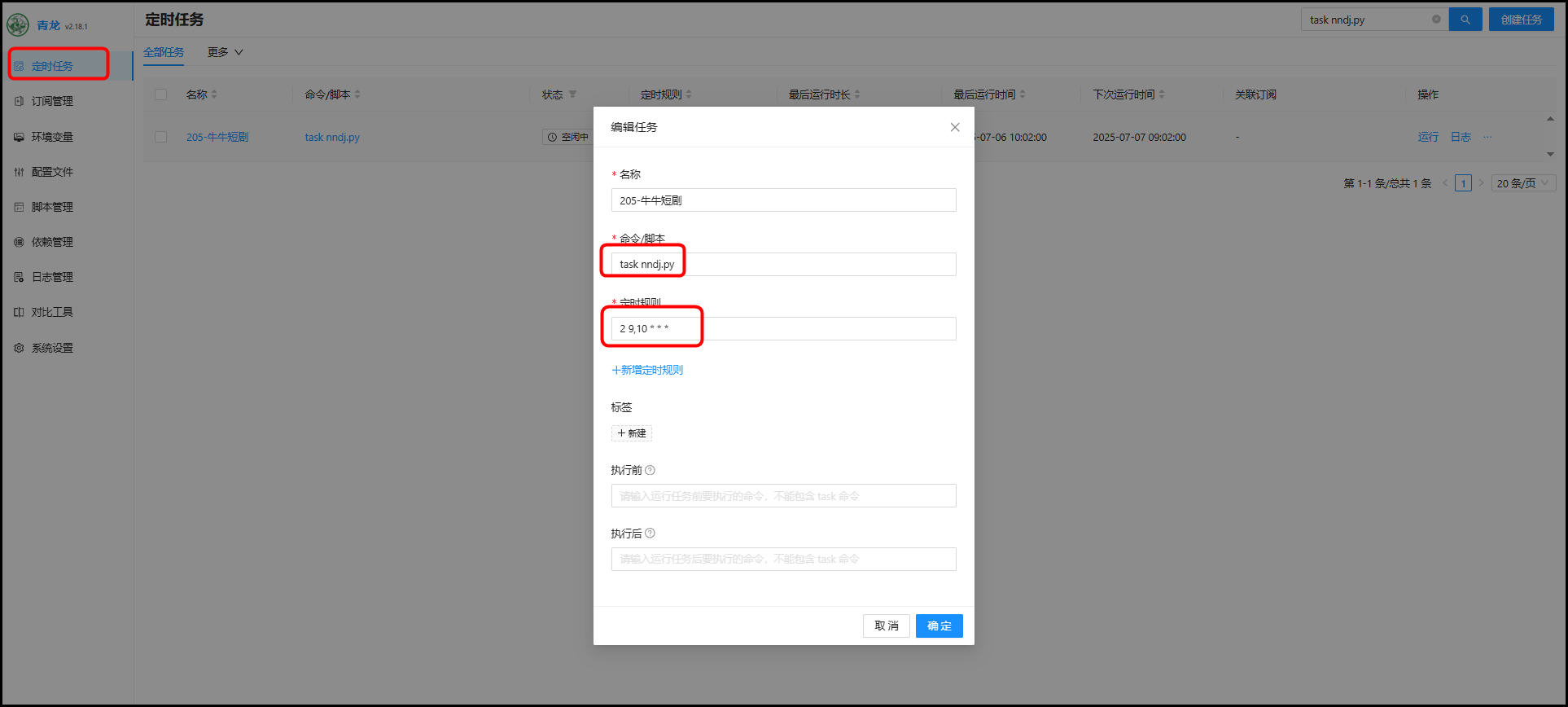Switch to the 全部任务 tab
Viewport: 1568px width, 707px height.
(x=164, y=52)
